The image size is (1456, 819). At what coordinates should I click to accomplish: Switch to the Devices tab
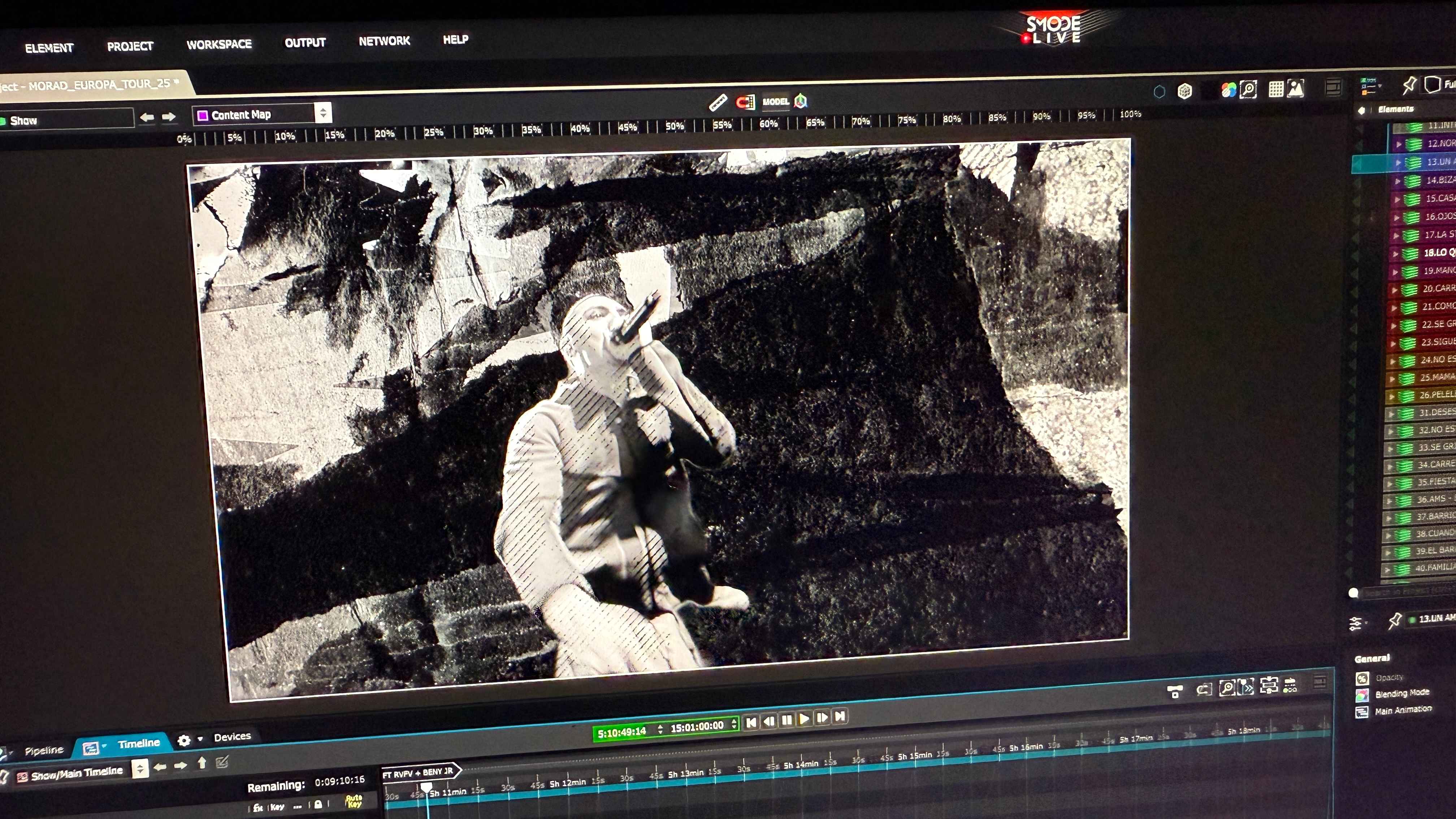232,736
